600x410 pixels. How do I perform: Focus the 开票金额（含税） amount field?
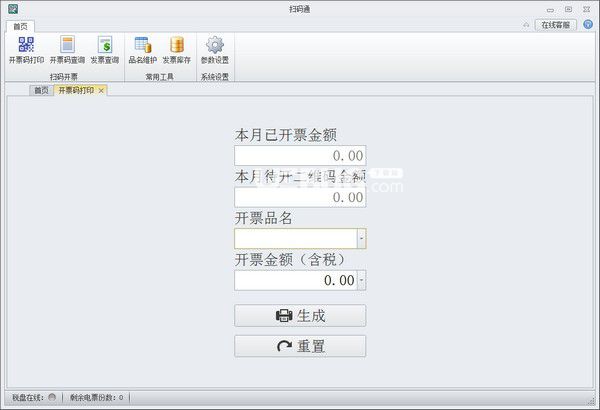click(x=296, y=280)
